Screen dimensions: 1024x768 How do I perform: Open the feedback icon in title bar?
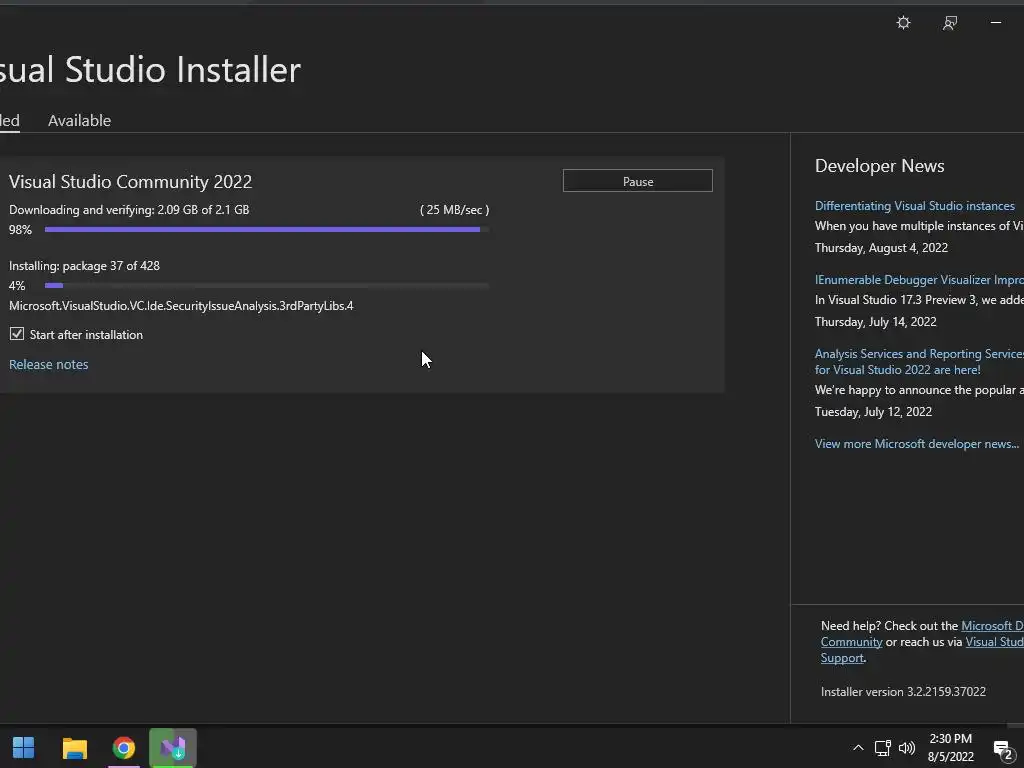pyautogui.click(x=950, y=23)
